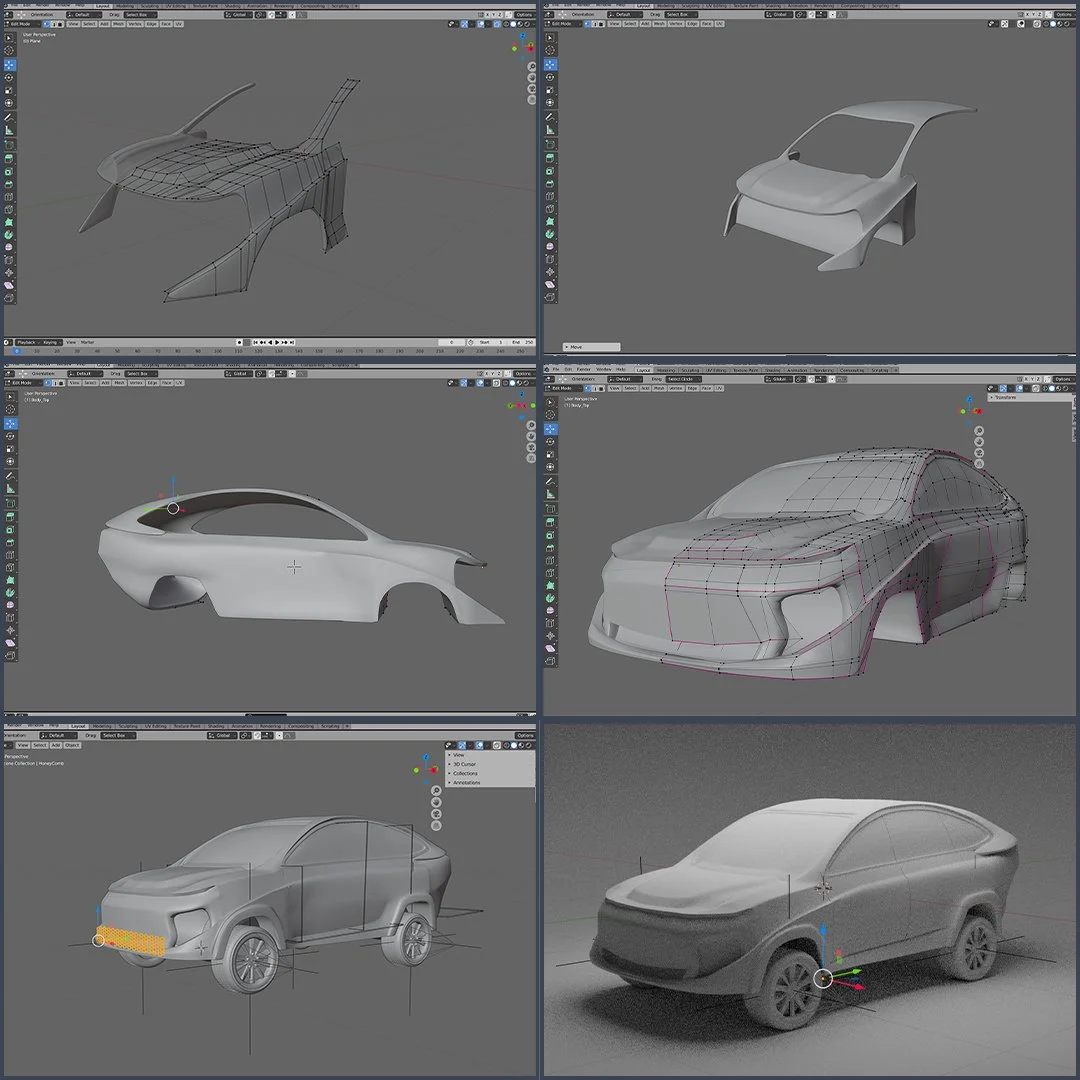Screen dimensions: 1080x1080
Task: Switch to rendered shading in top-left panel
Action: point(526,24)
